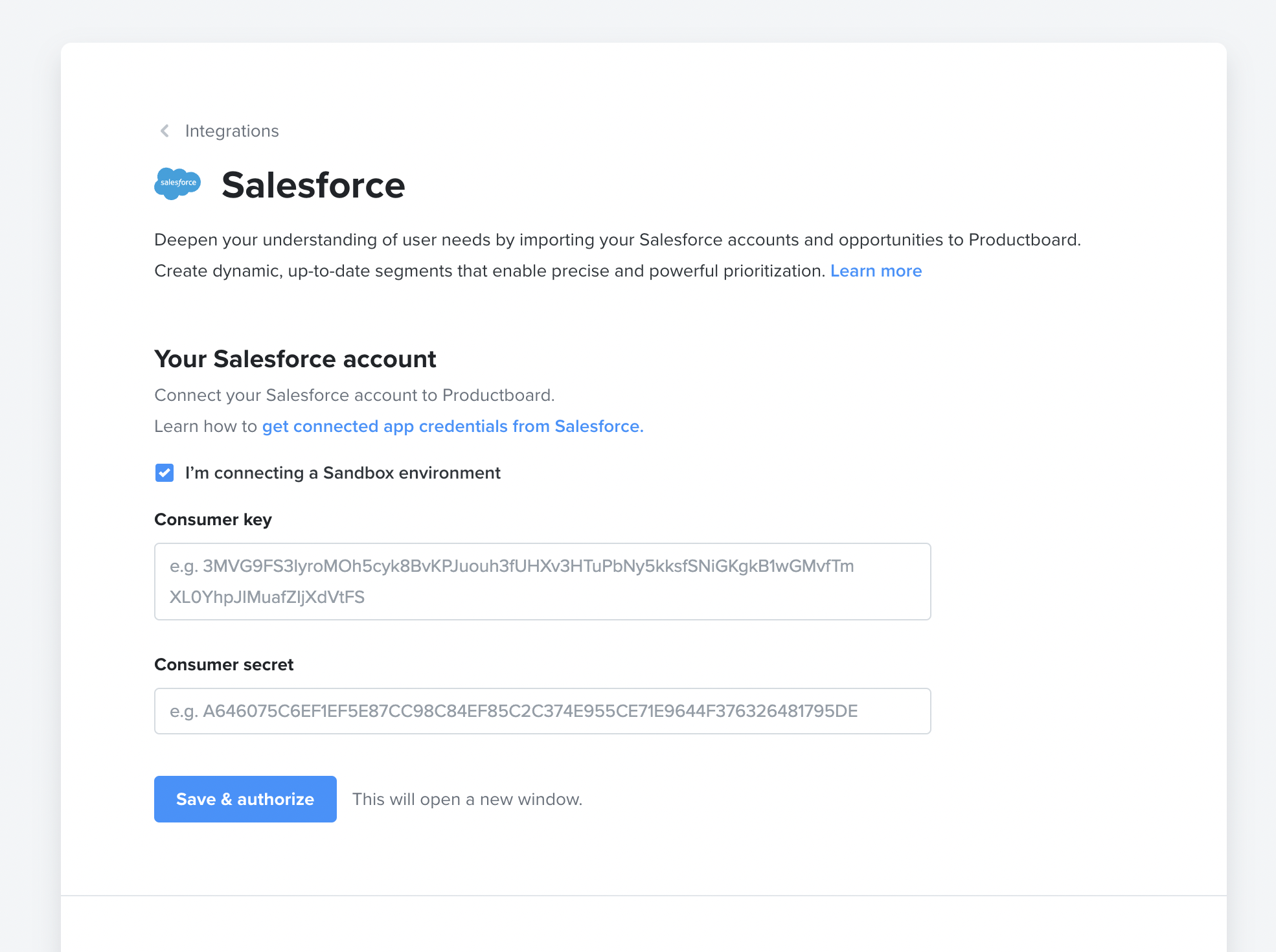Viewport: 1276px width, 952px height.
Task: Click the Salesforce cloud logo
Action: 177,184
